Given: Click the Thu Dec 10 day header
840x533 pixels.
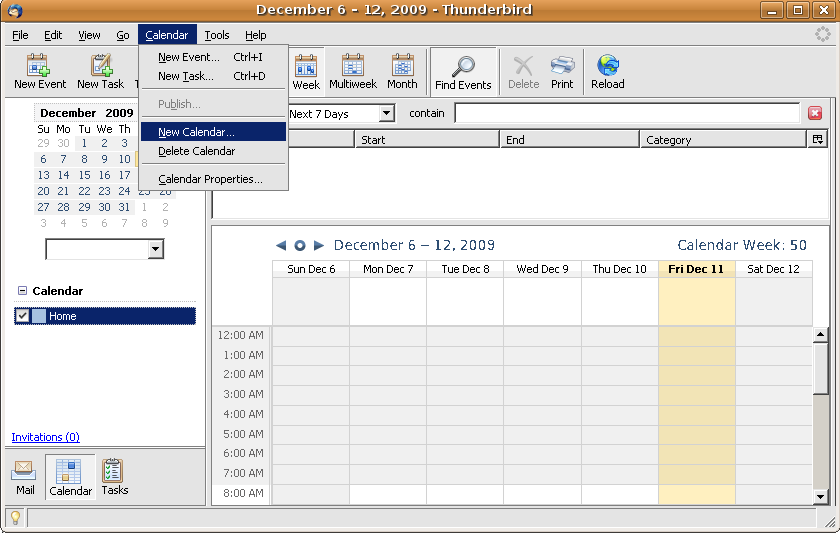Looking at the screenshot, I should tap(619, 269).
